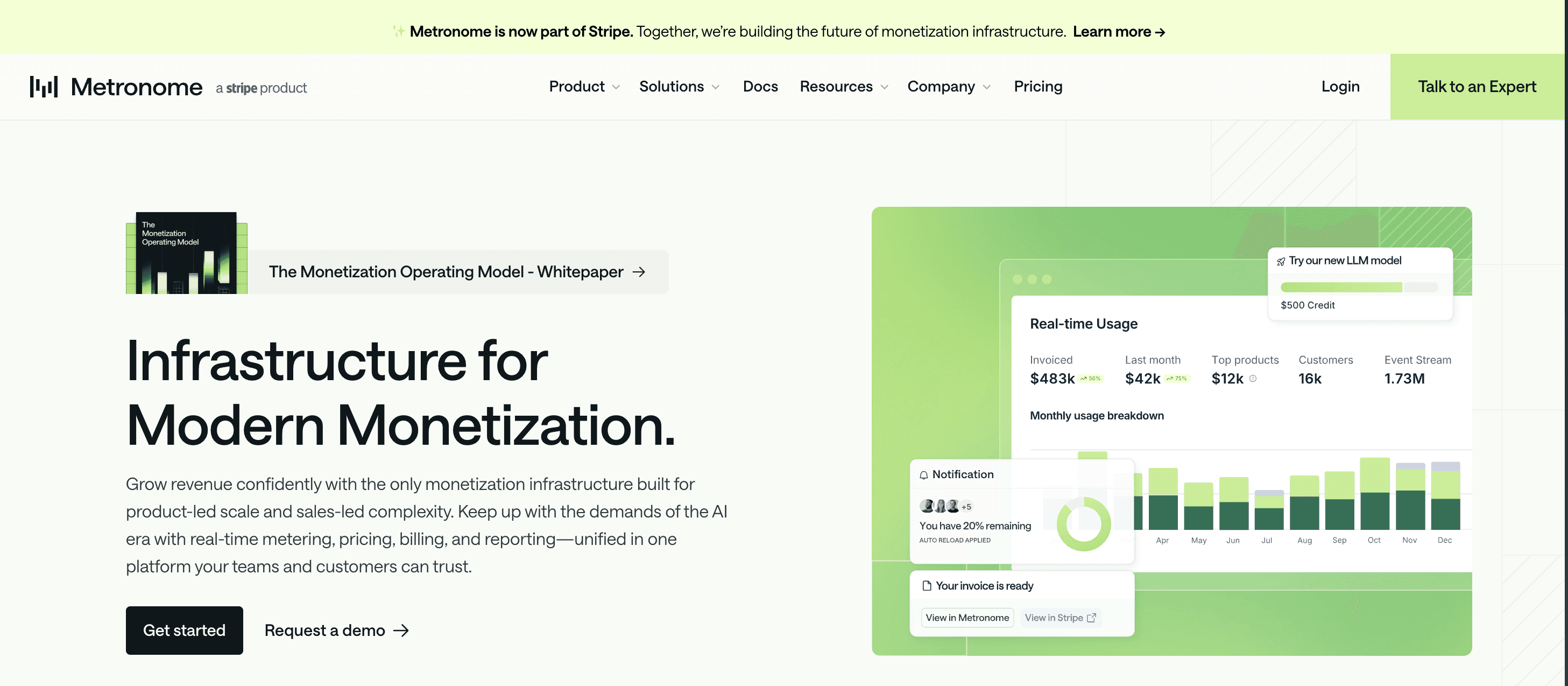
Task: Expand the Company menu chevron
Action: tap(987, 88)
